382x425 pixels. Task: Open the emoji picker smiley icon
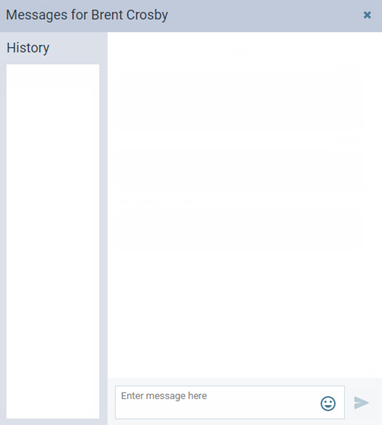coord(328,403)
